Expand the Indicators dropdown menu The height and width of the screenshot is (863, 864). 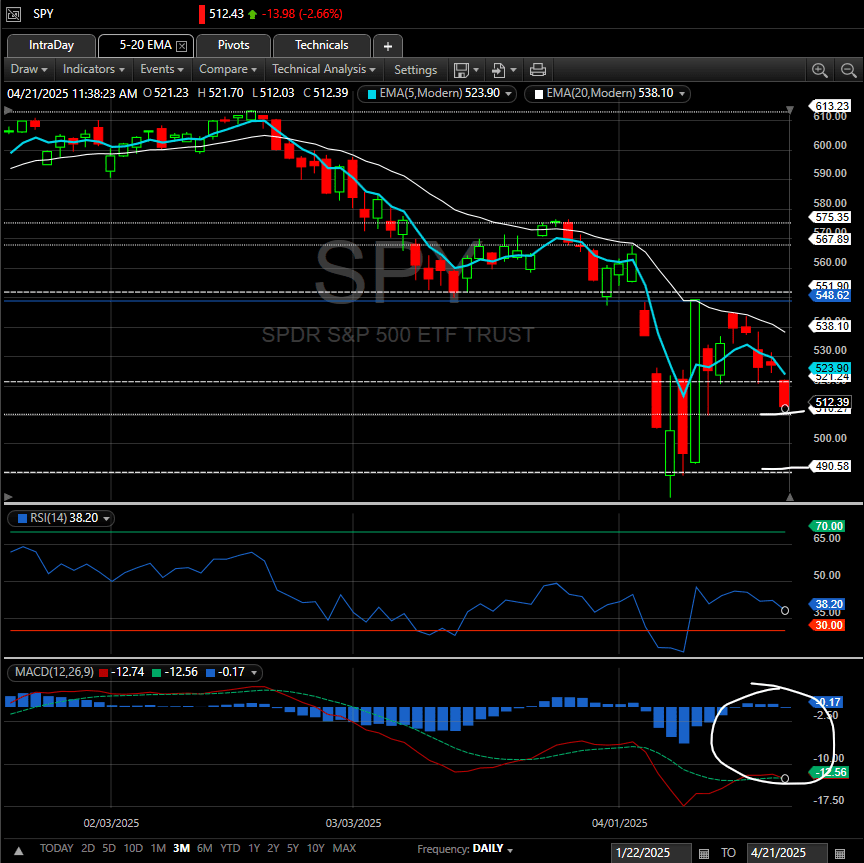coord(94,70)
